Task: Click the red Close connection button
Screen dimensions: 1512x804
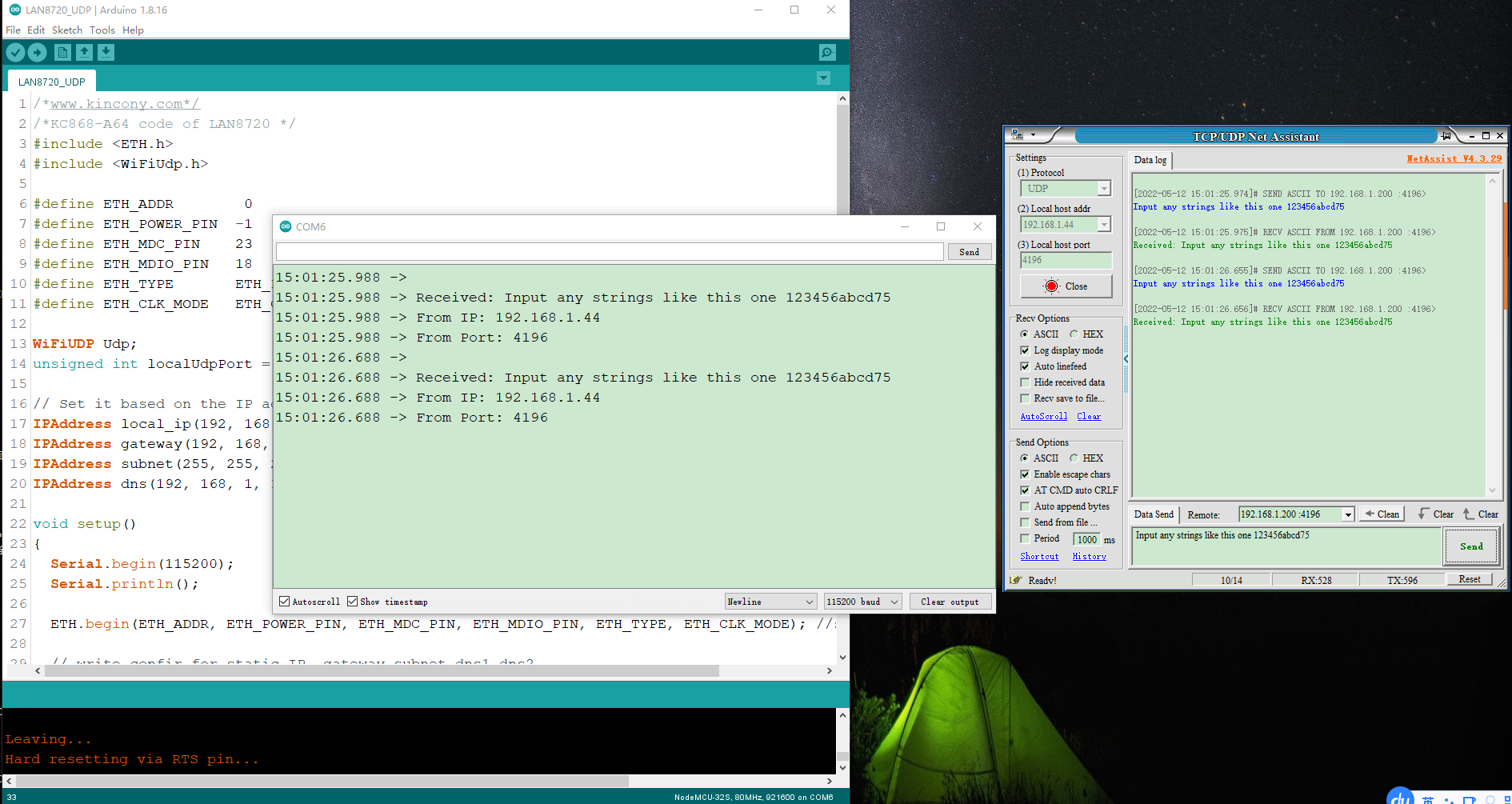Action: point(1066,286)
